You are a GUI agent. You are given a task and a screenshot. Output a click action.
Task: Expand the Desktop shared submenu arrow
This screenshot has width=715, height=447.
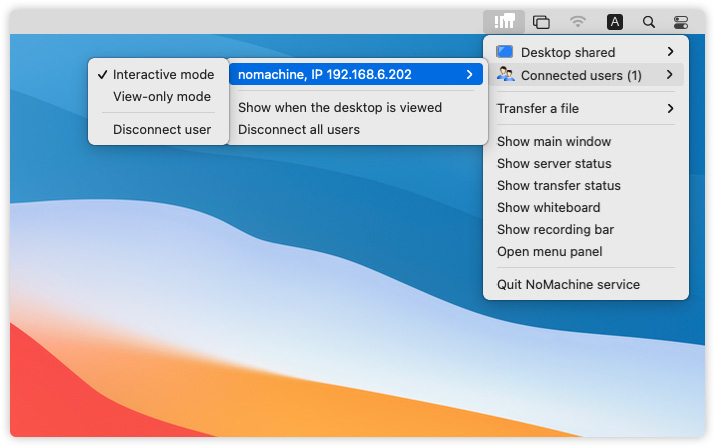pyautogui.click(x=670, y=52)
